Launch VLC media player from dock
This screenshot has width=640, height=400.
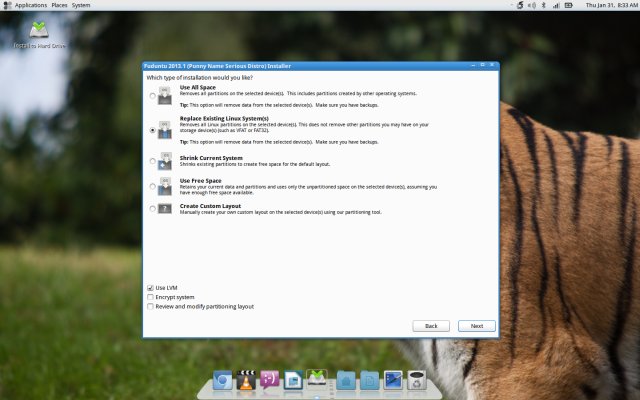click(246, 380)
